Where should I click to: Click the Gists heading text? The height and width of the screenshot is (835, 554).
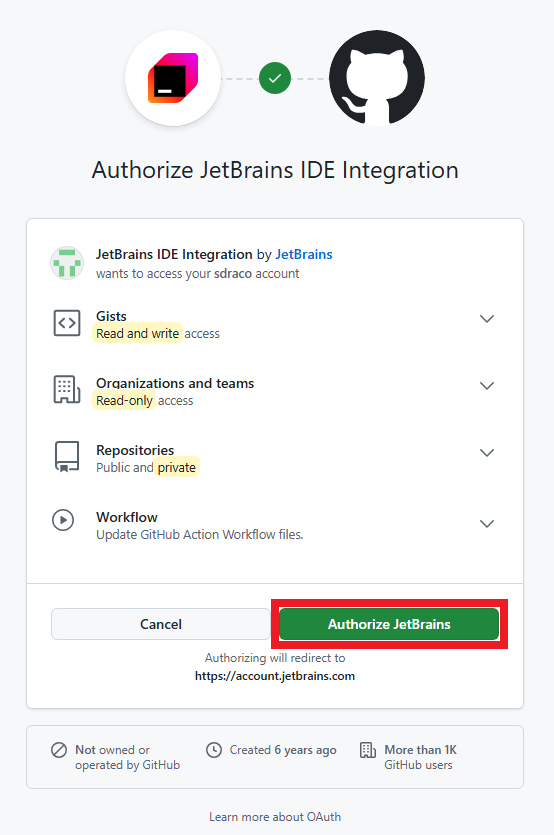111,316
